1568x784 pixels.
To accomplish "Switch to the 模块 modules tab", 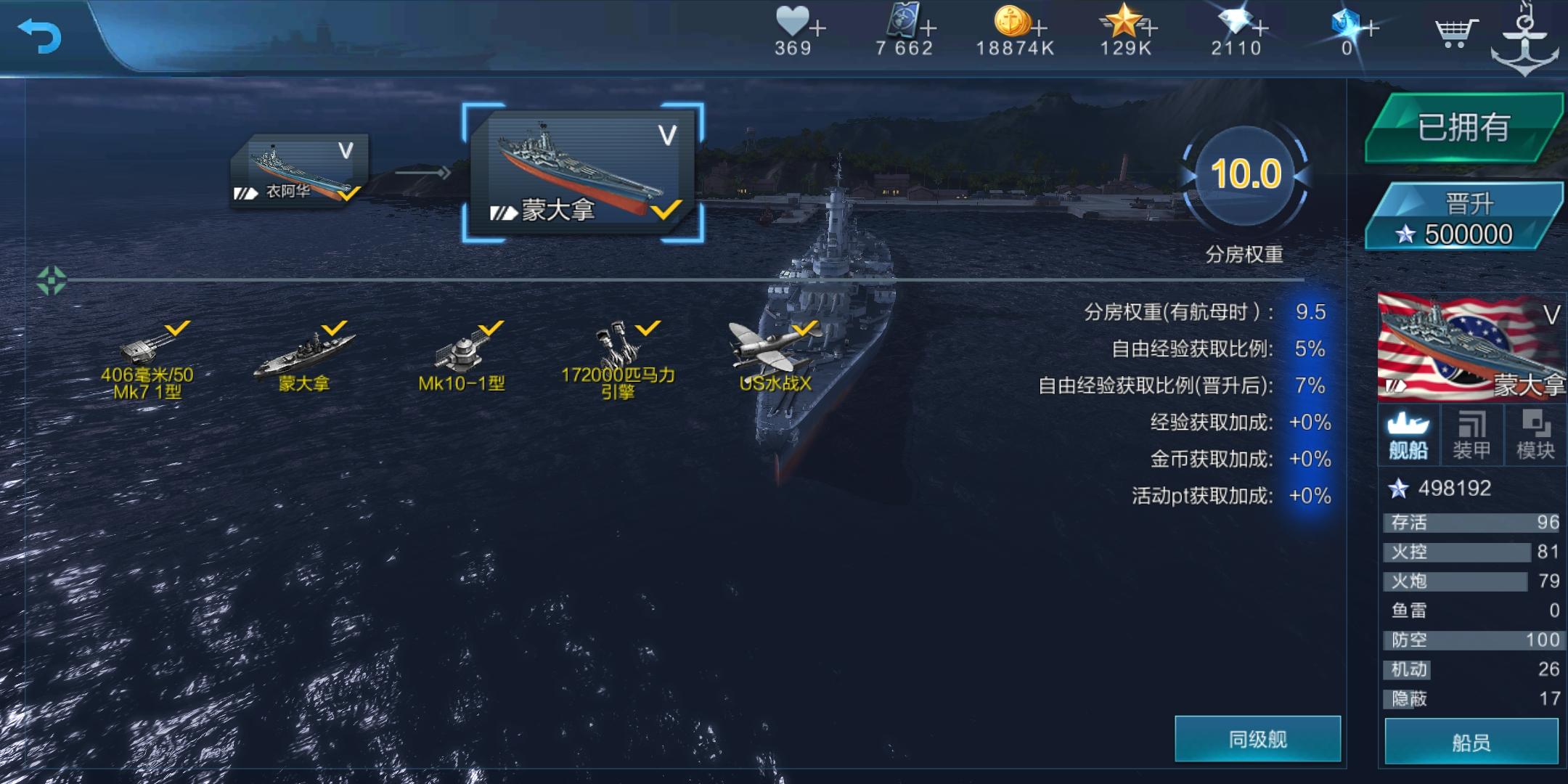I will tap(1535, 436).
